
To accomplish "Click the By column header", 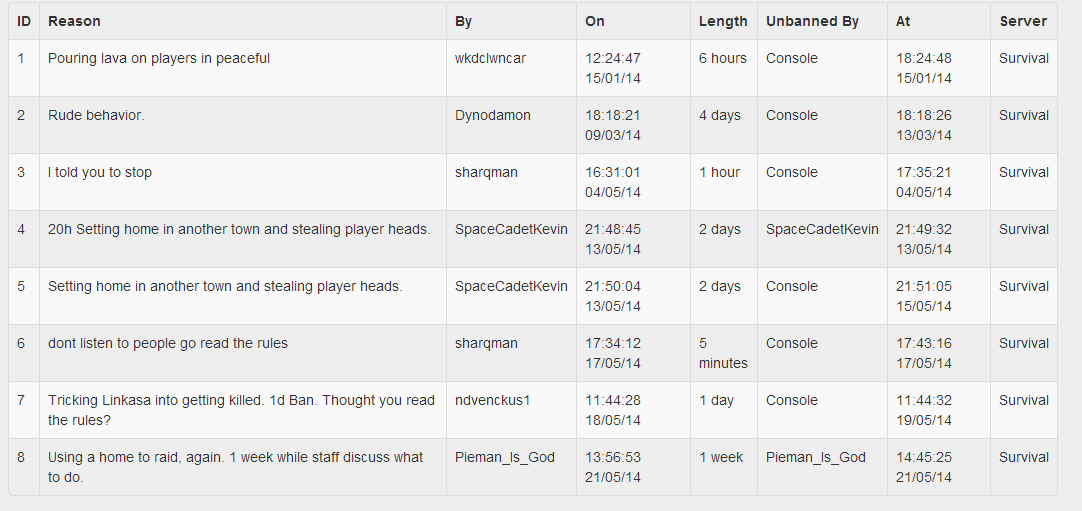I will click(x=464, y=21).
